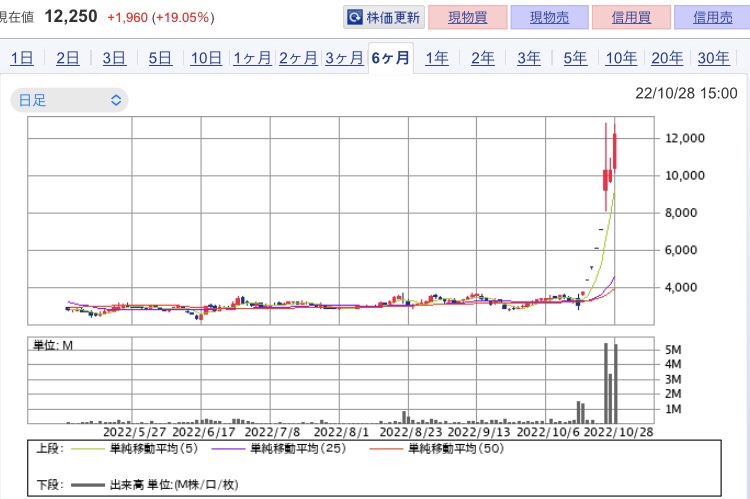This screenshot has height=499, width=750.
Task: Click the latest red candlestick on chart
Action: 616,150
